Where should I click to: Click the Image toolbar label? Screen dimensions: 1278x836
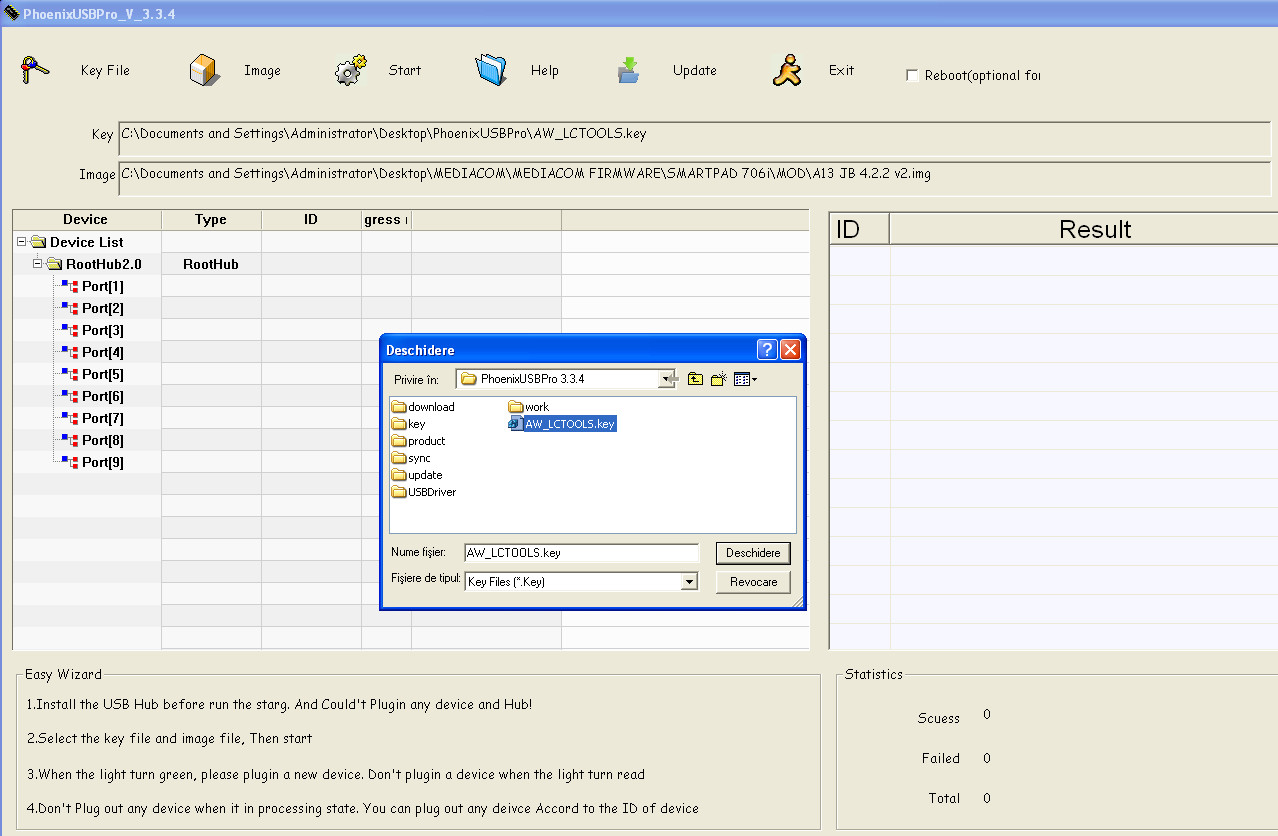point(262,71)
